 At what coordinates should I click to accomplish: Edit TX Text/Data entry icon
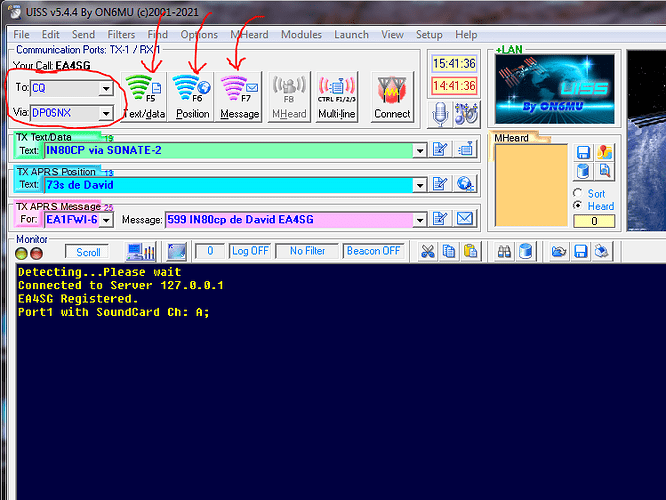click(x=440, y=149)
